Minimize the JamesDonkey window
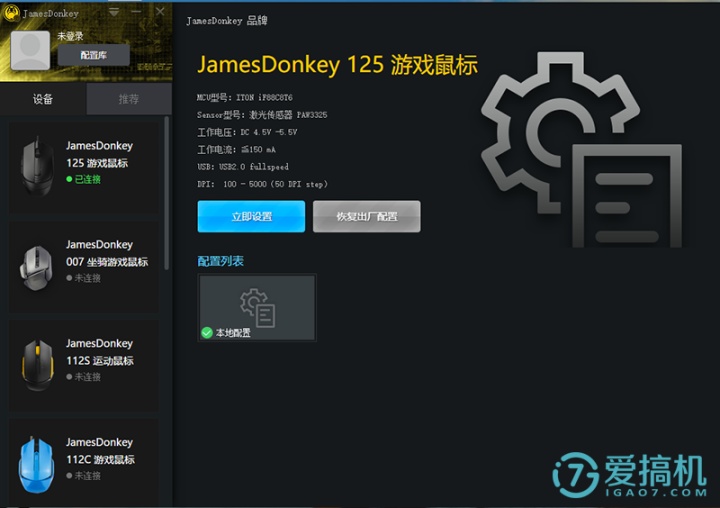720x508 pixels. pyautogui.click(x=136, y=11)
